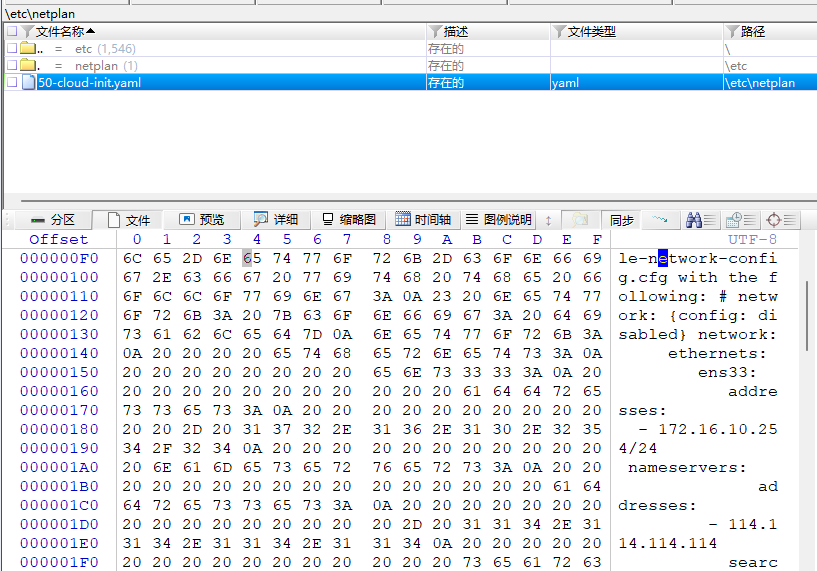This screenshot has width=817, height=571.
Task: Click the text '14.114.114' in UTF-8 pane
Action: [667, 543]
